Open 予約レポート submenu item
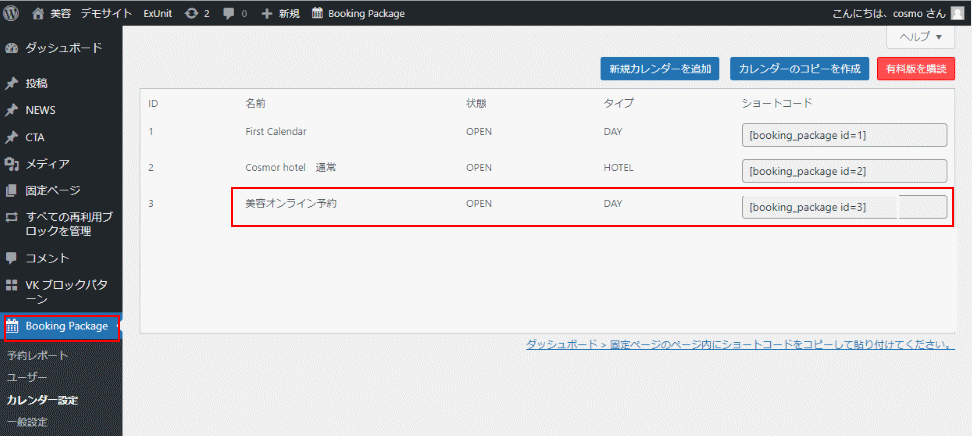Viewport: 972px width, 436px height. [37, 355]
